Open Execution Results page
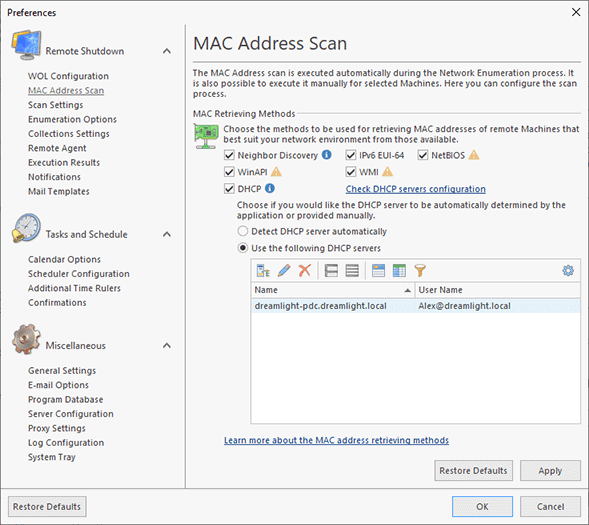Screen dimensions: 589x525 [64, 162]
